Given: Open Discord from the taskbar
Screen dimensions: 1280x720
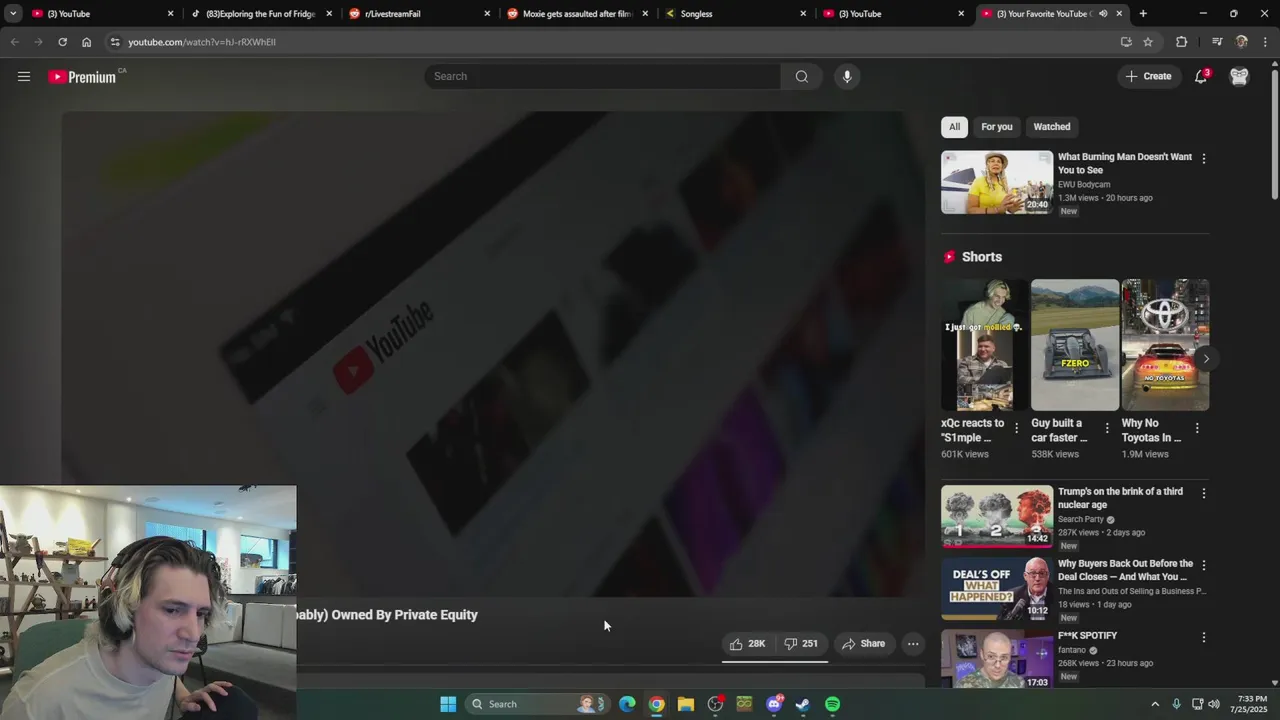Looking at the screenshot, I should pos(774,704).
